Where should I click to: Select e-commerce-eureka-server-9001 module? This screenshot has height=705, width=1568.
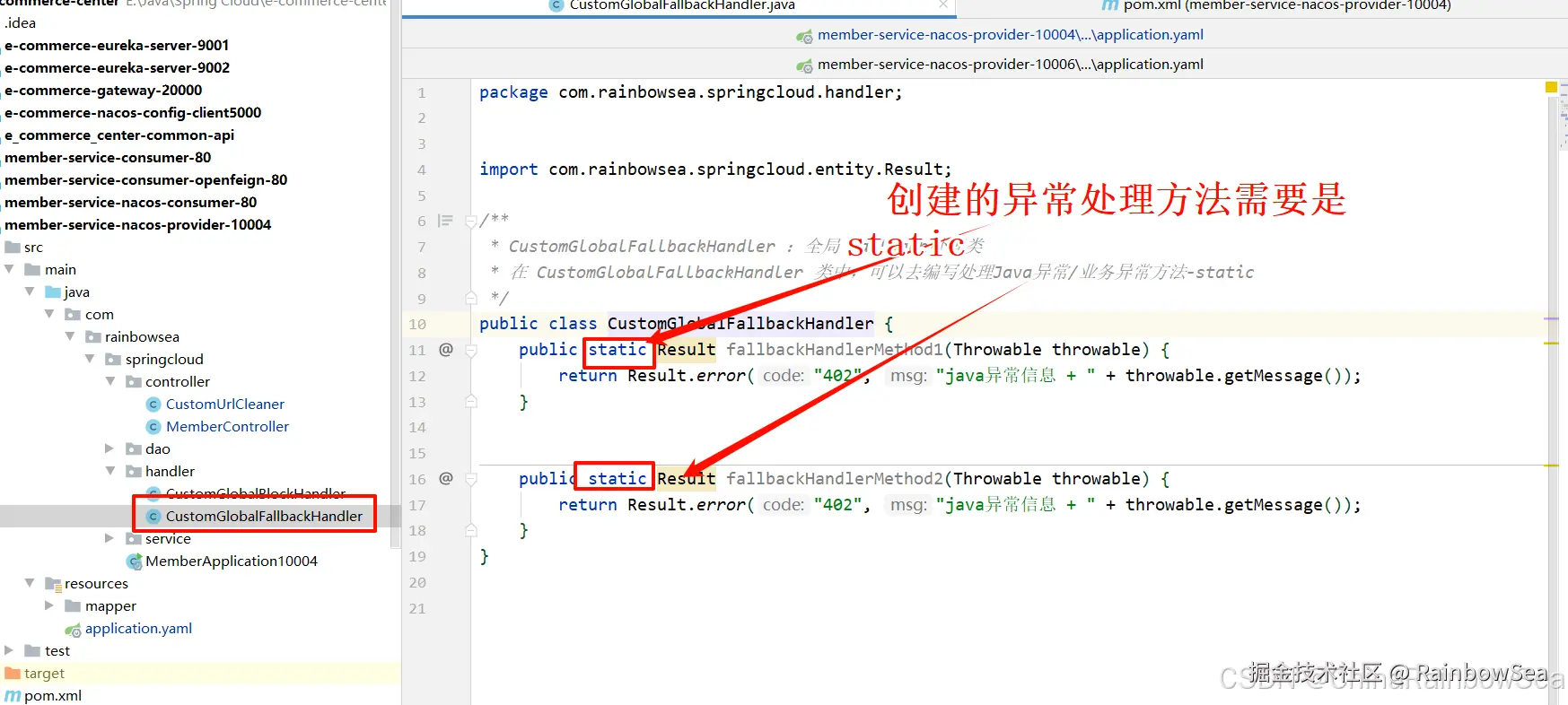pos(117,46)
